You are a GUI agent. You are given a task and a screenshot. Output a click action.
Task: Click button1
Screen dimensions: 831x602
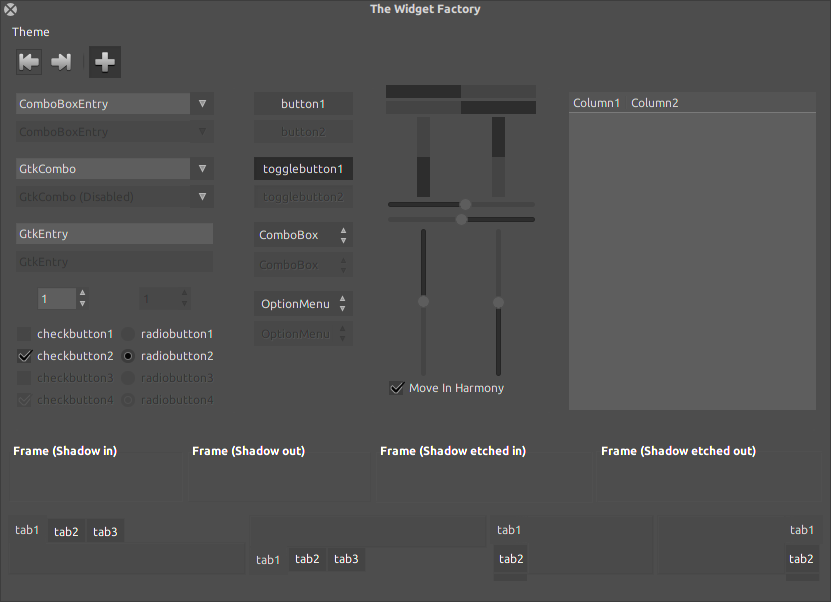coord(303,104)
